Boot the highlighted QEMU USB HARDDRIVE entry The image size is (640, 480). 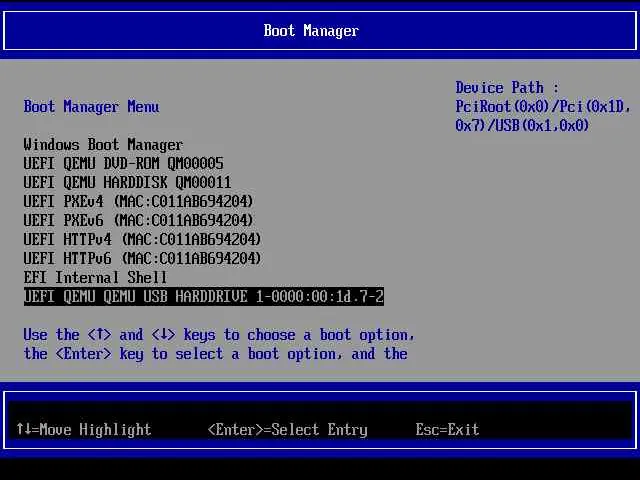(x=204, y=296)
